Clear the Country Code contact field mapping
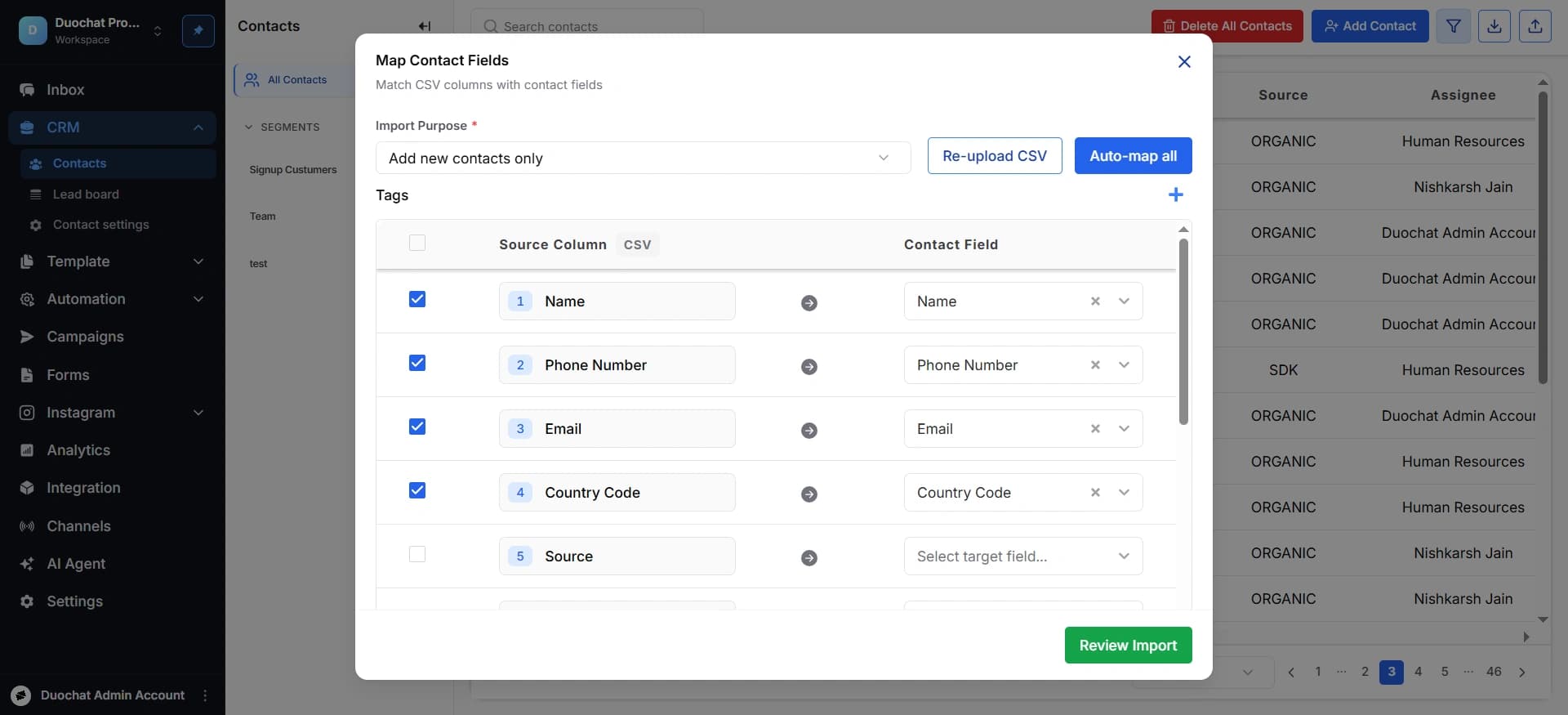The height and width of the screenshot is (715, 1568). pyautogui.click(x=1095, y=493)
